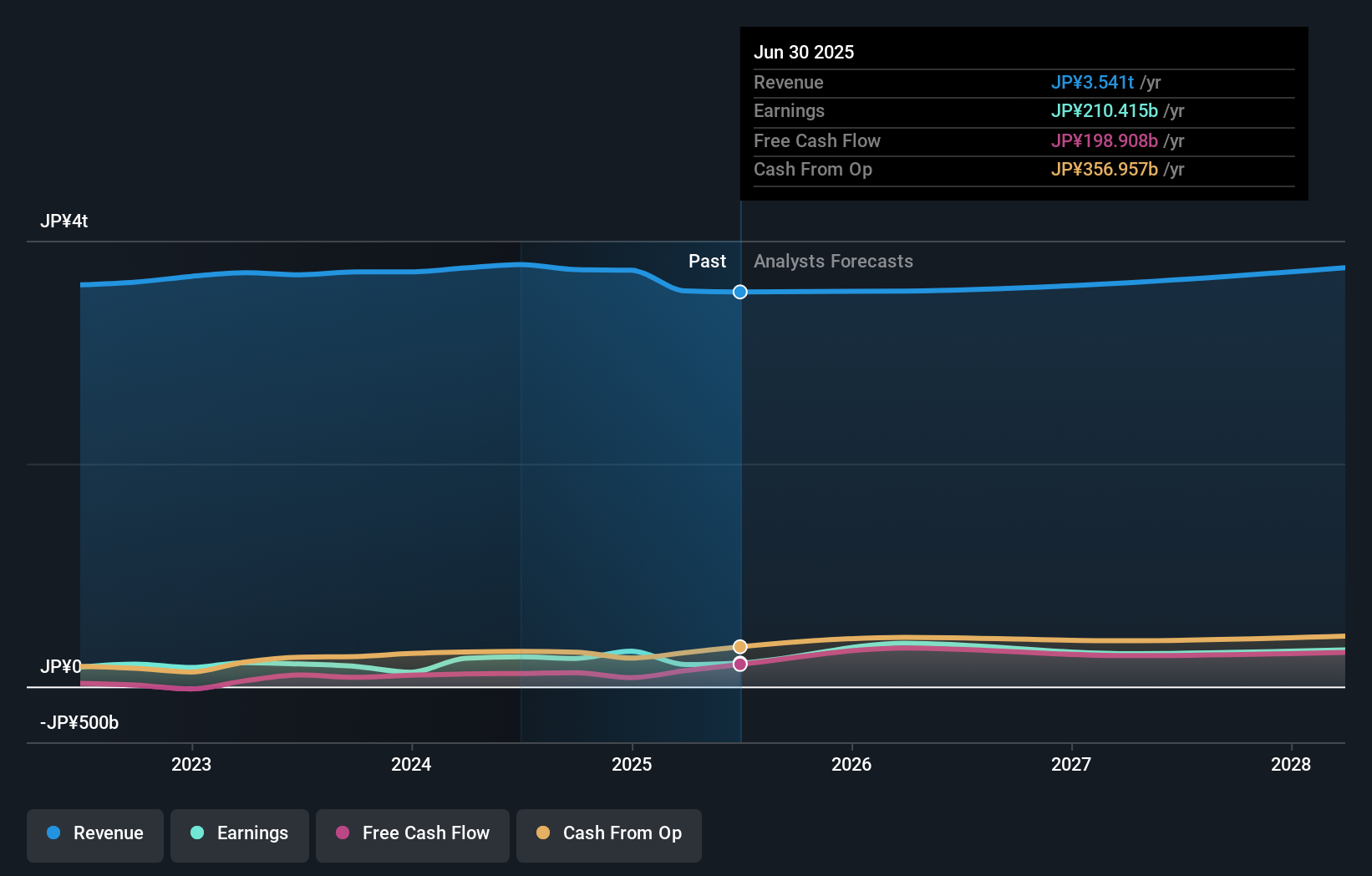Click the blue Revenue legend dot

click(x=53, y=833)
